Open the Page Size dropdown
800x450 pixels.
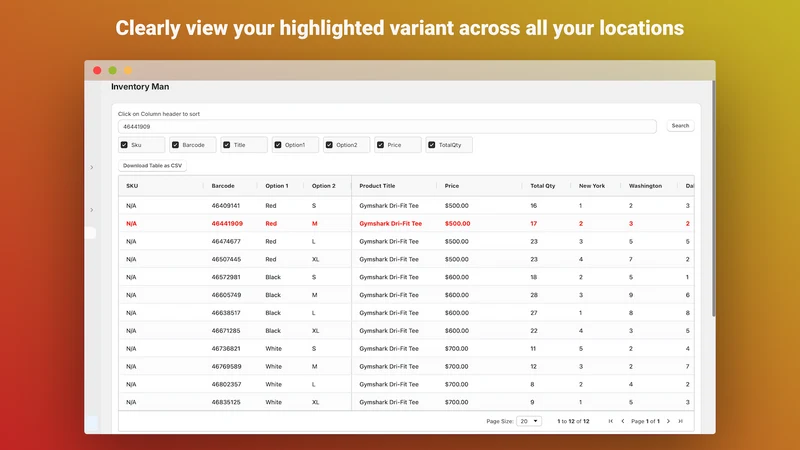point(529,421)
